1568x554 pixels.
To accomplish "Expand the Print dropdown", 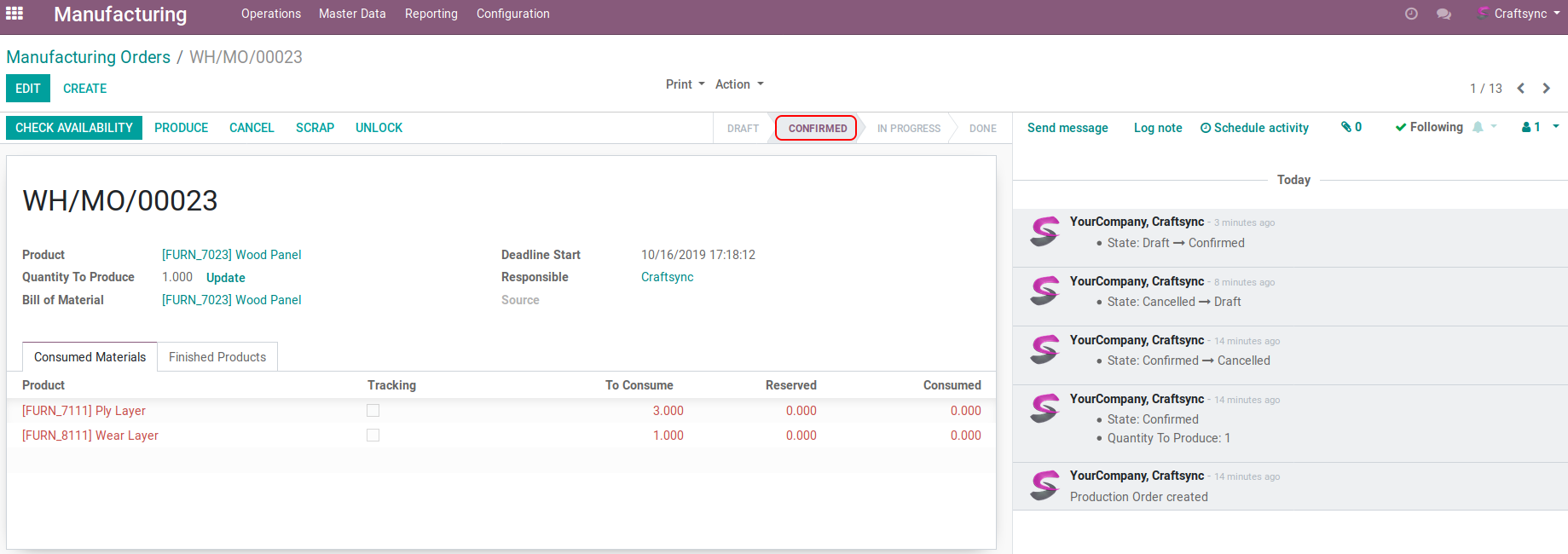I will [x=685, y=84].
